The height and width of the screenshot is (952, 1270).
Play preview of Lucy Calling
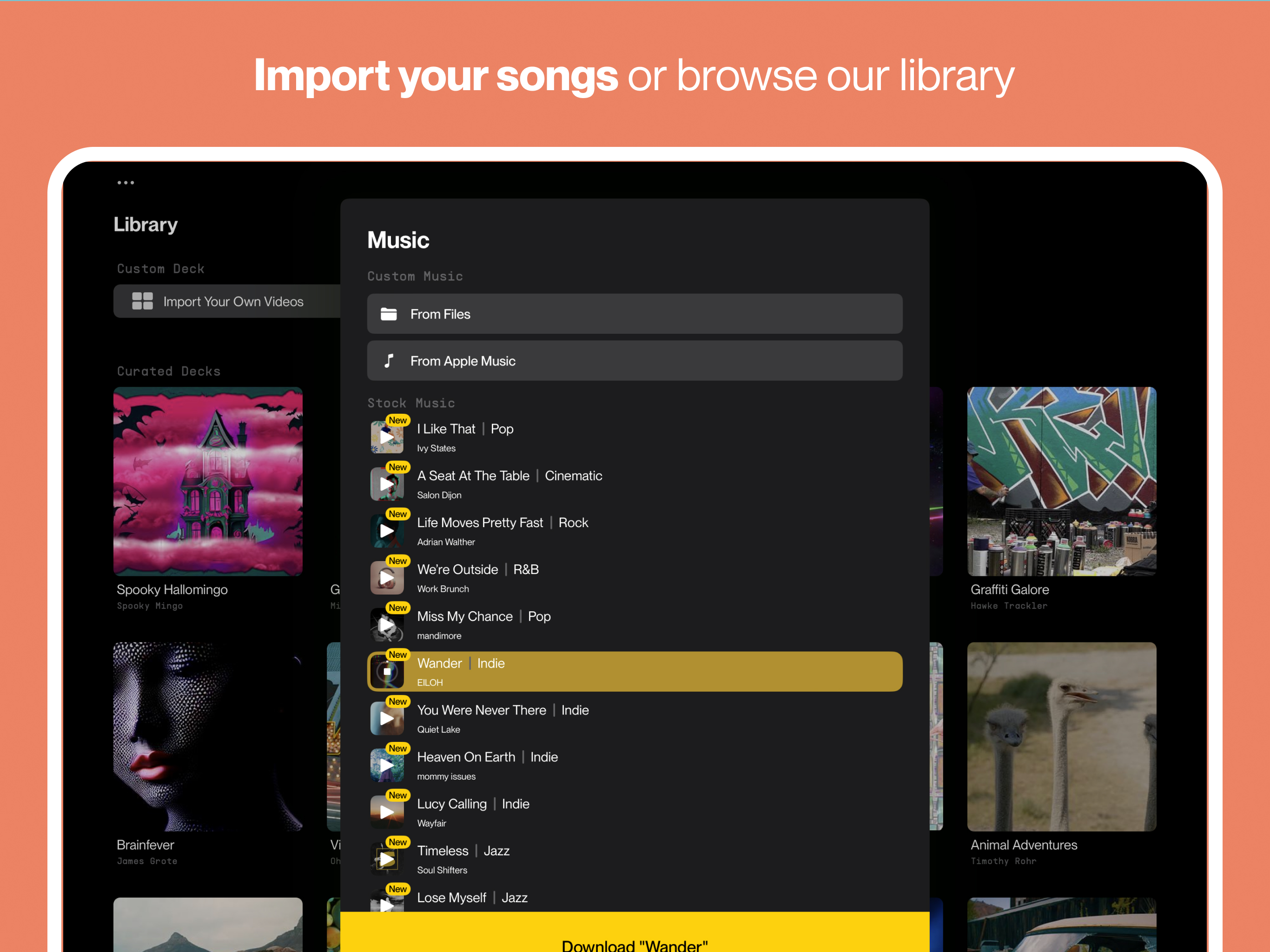(387, 813)
